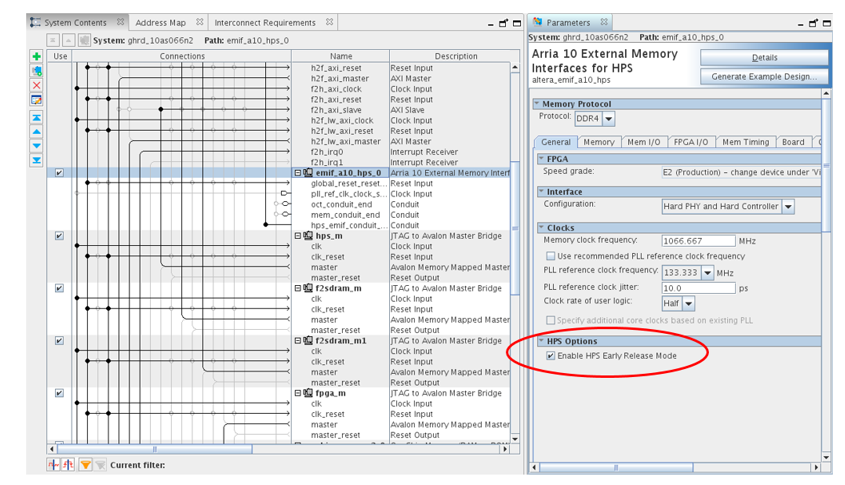Click the component icon next to fpga_m
The height and width of the screenshot is (485, 845).
tap(308, 393)
